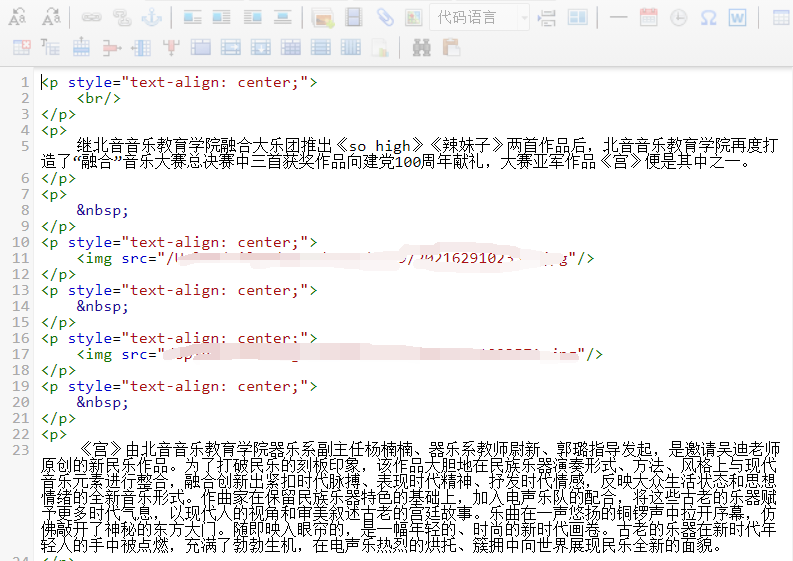This screenshot has height=561, width=793.
Task: Open the 代码语言 dropdown
Action: [470, 17]
